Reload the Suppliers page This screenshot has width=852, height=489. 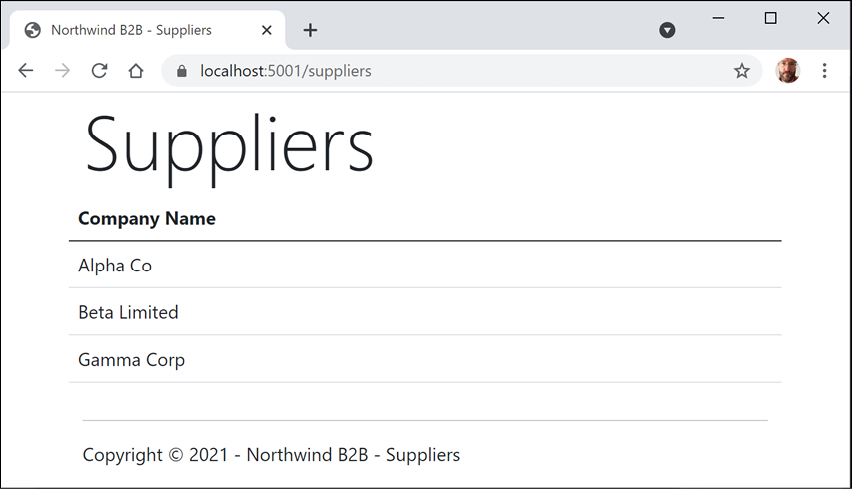pyautogui.click(x=99, y=71)
